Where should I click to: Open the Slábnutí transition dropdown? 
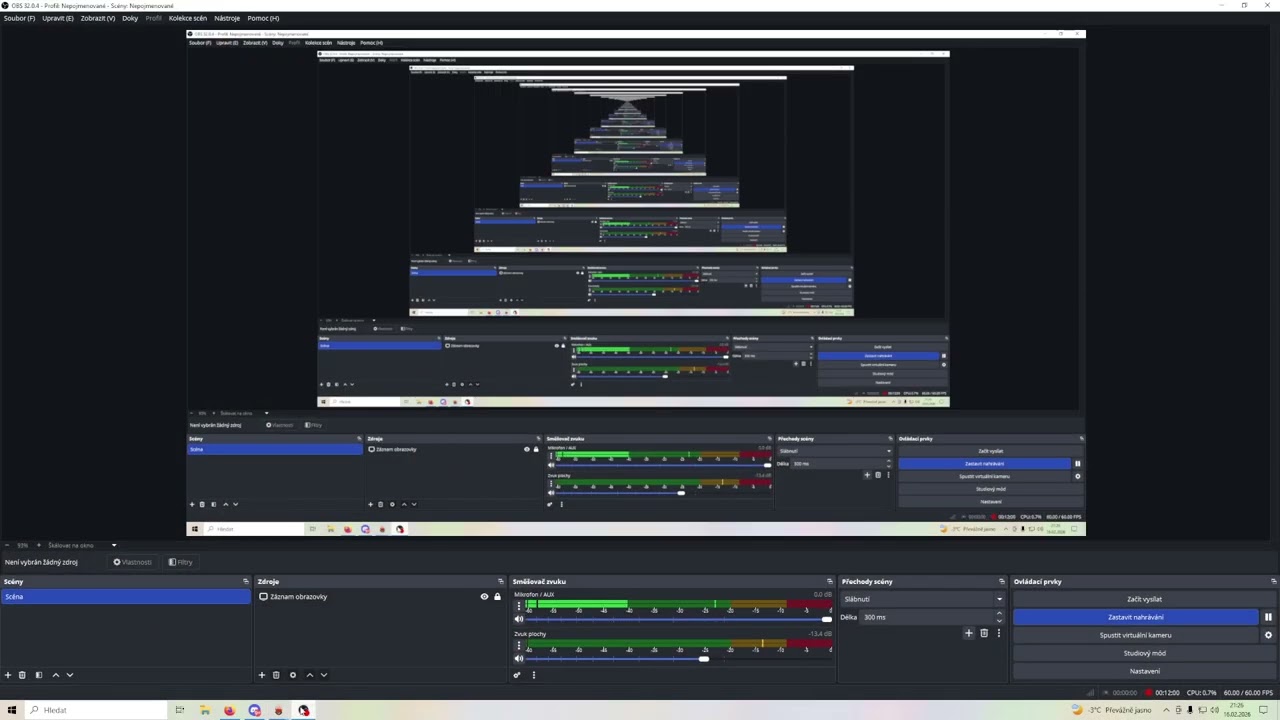click(x=922, y=599)
